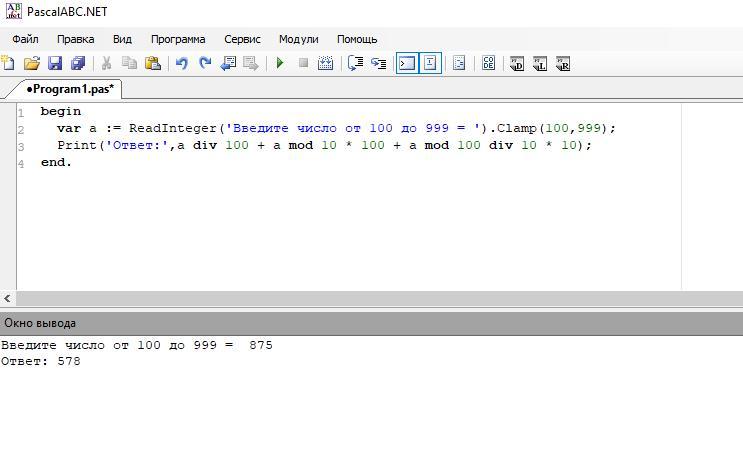
Task: Undo last action with the undo arrow
Action: click(181, 63)
